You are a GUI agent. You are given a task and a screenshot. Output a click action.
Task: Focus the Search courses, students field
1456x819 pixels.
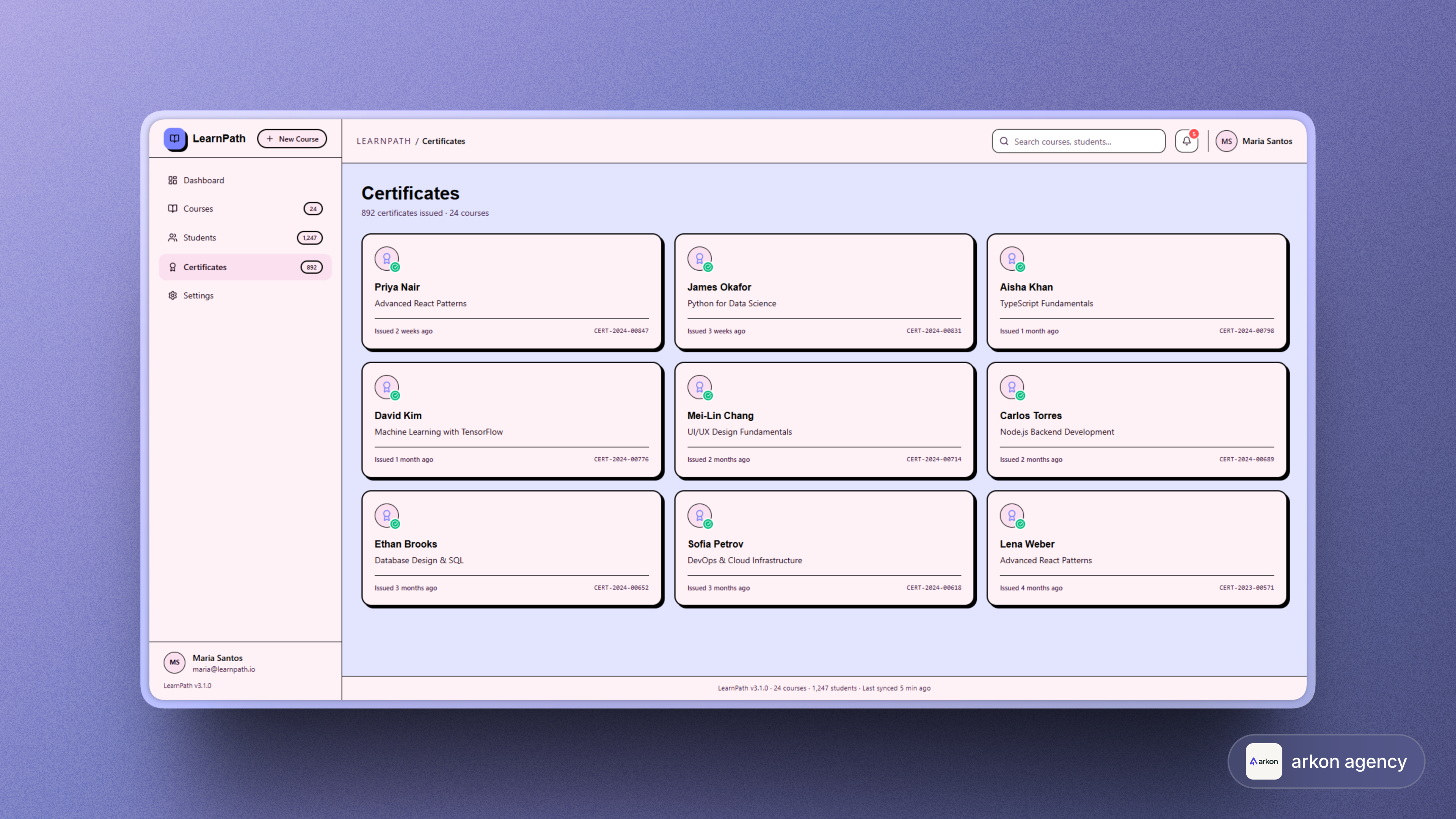[x=1078, y=141]
